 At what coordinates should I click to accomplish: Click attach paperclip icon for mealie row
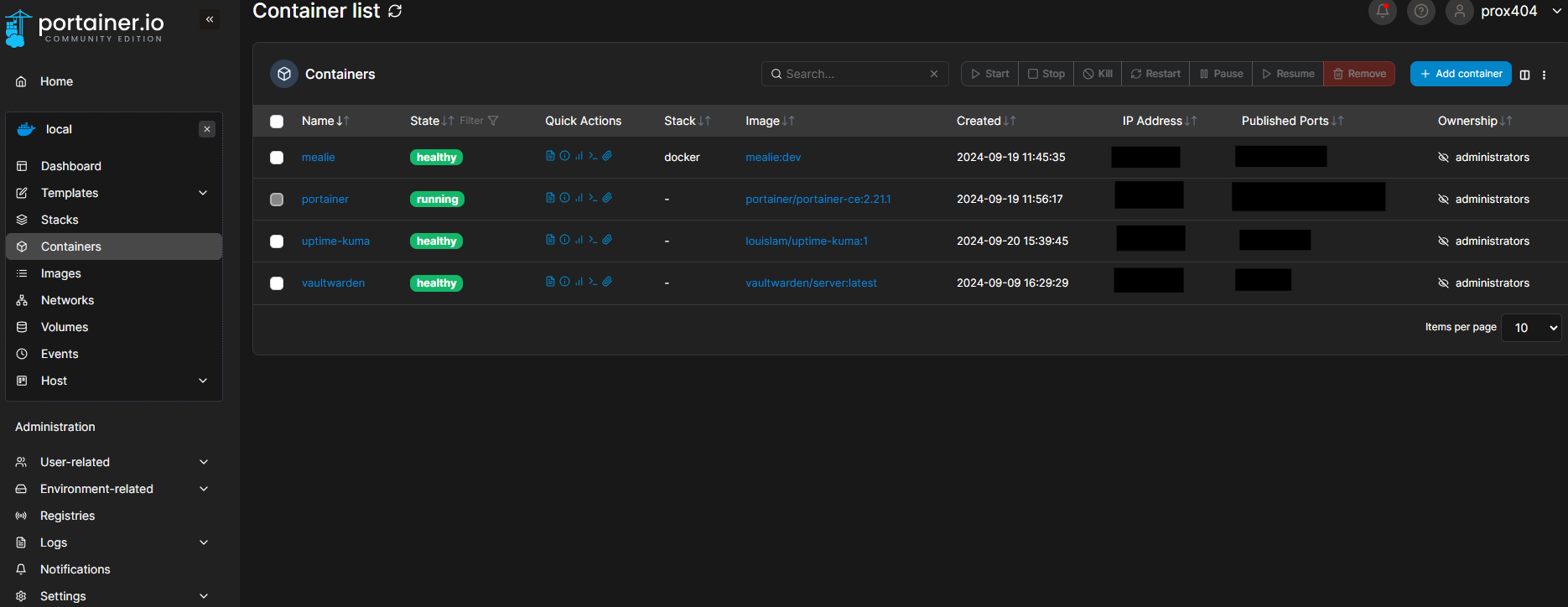tap(607, 156)
